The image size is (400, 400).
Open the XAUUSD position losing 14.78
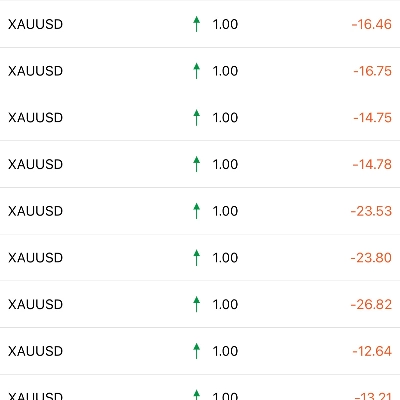(x=200, y=164)
